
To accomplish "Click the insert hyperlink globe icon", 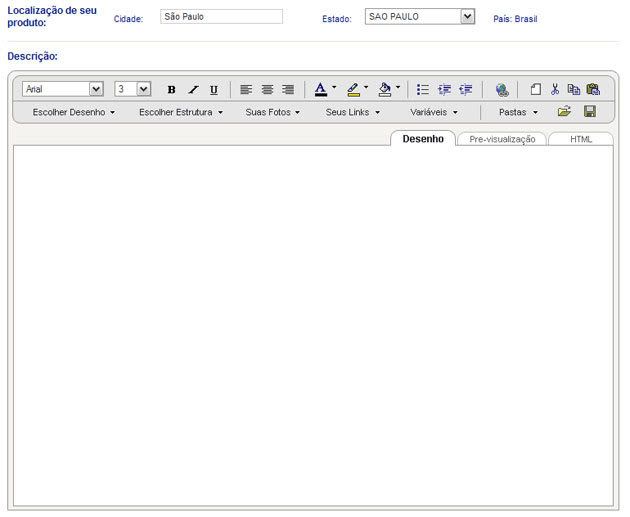I will click(502, 89).
